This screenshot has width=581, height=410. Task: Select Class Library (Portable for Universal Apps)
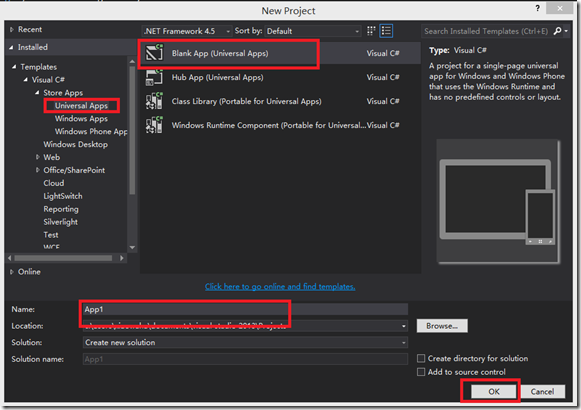[280, 101]
